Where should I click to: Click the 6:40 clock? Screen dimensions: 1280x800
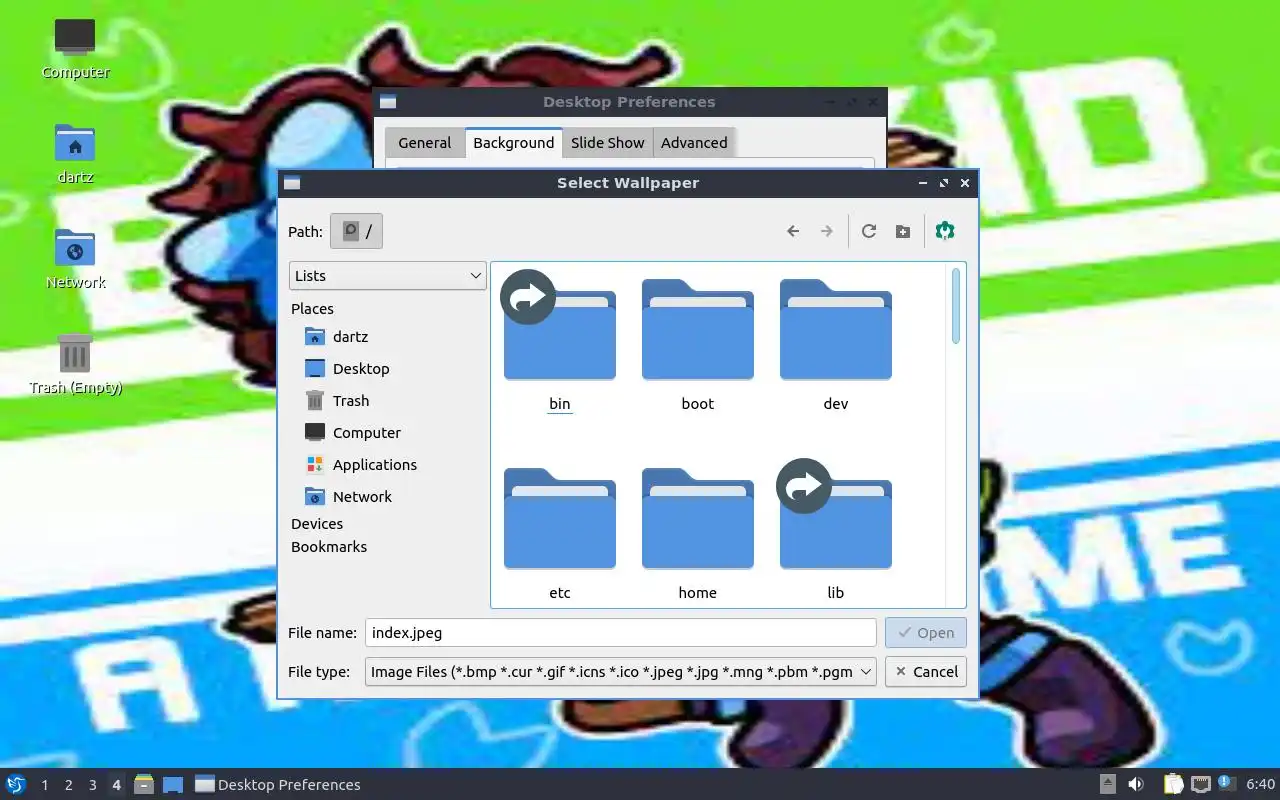(1261, 785)
